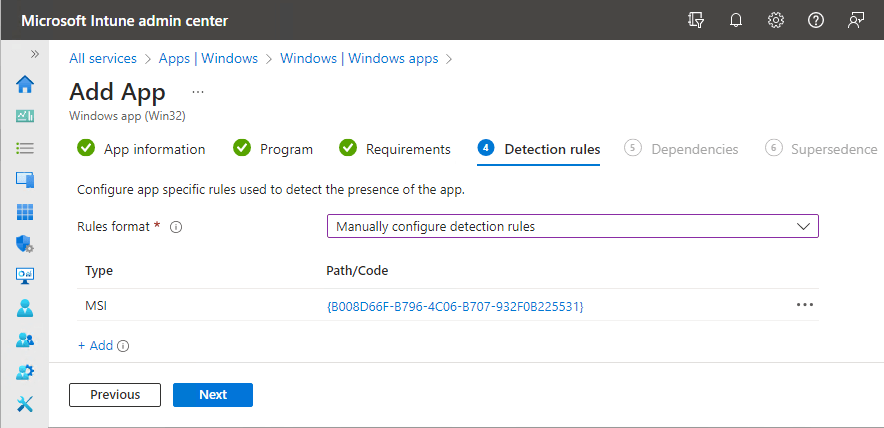Screen dimensions: 884x428
Task: Open settings gear in header
Action: tap(776, 21)
